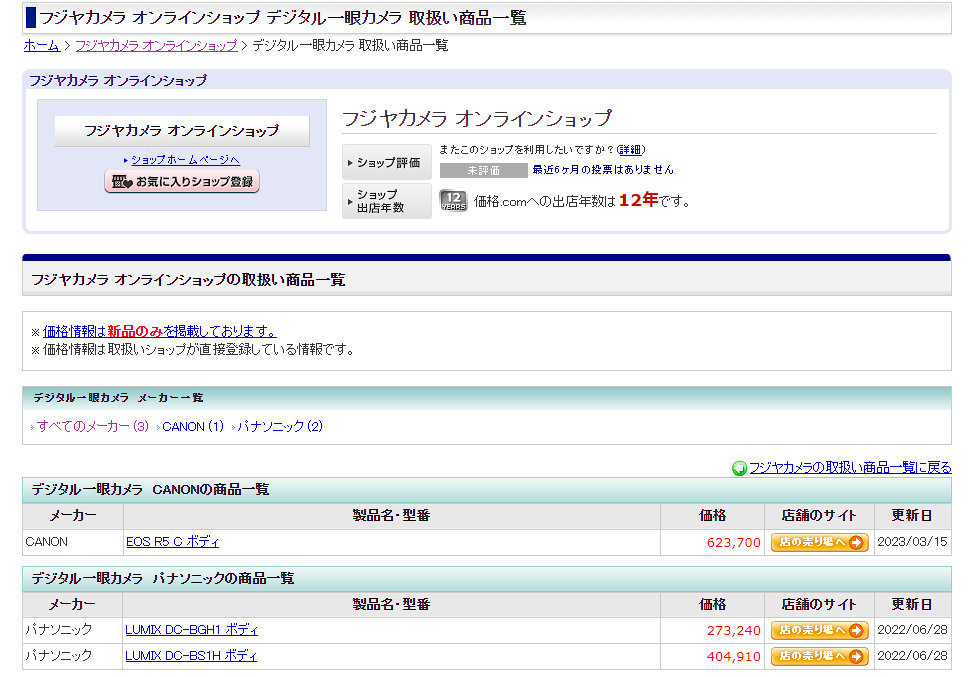This screenshot has width=972, height=677.
Task: Click the 12年 red text
Action: (638, 200)
